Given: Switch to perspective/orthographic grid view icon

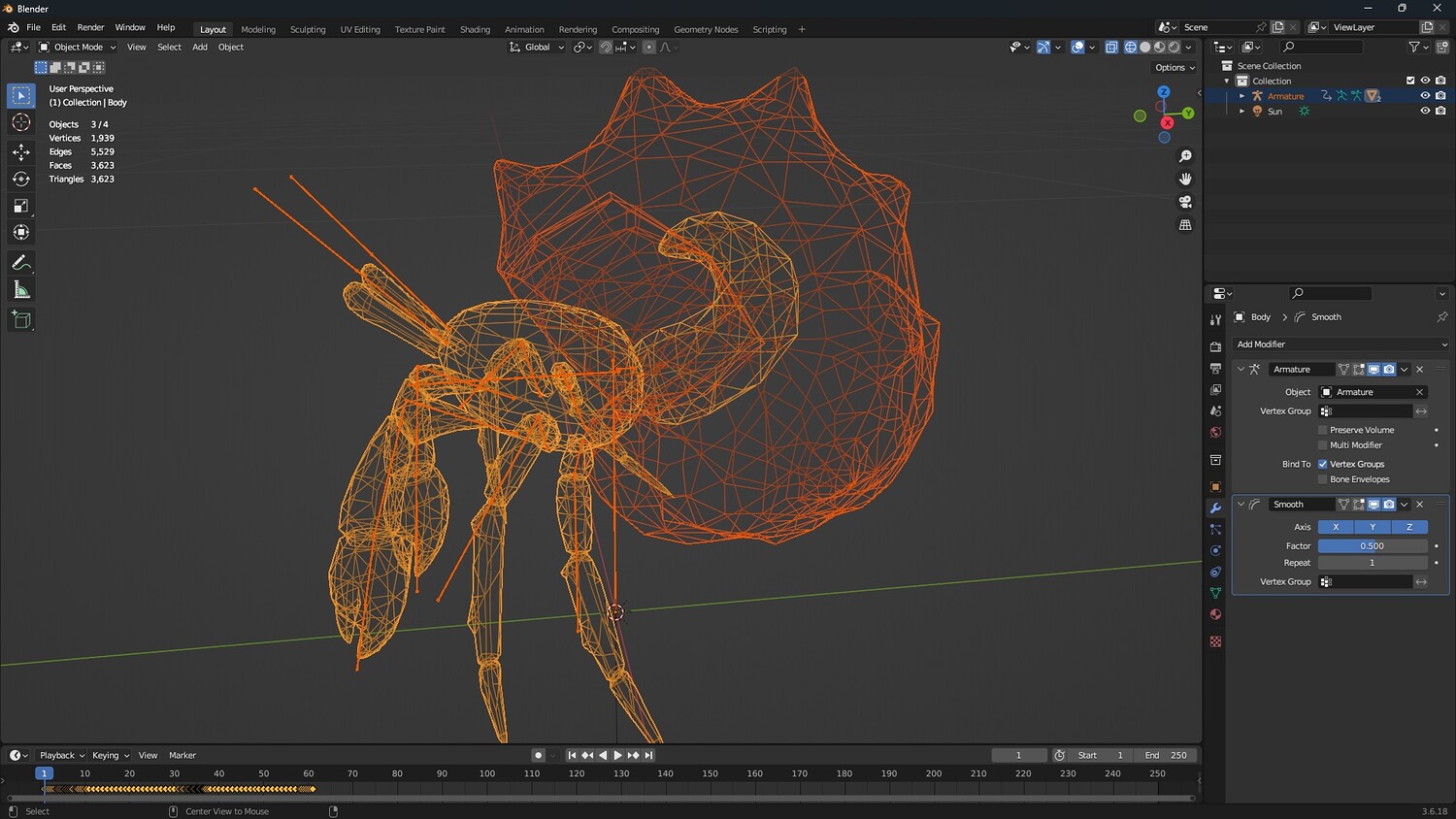Looking at the screenshot, I should [x=1185, y=225].
